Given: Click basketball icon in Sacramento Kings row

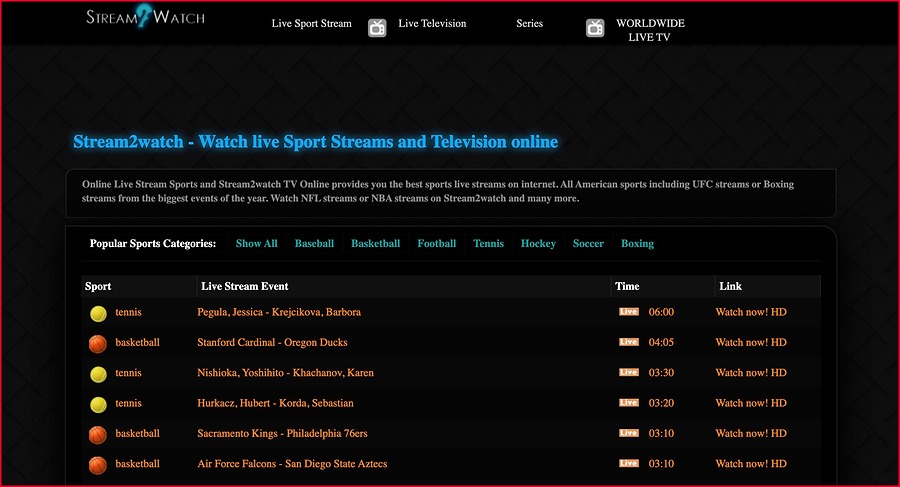Looking at the screenshot, I should point(98,435).
